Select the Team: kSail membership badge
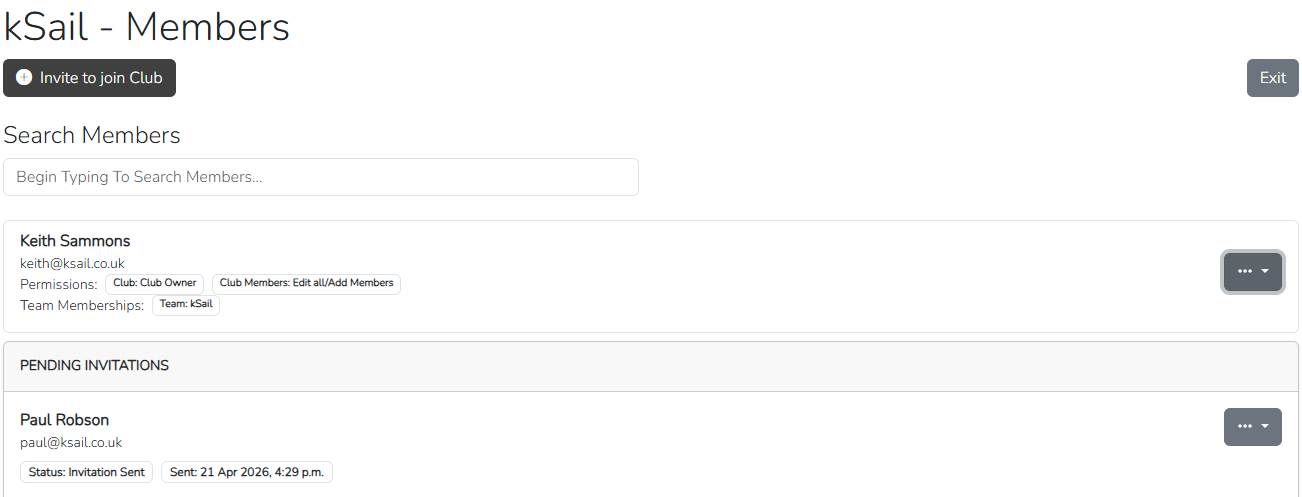1302x497 pixels. [x=186, y=304]
